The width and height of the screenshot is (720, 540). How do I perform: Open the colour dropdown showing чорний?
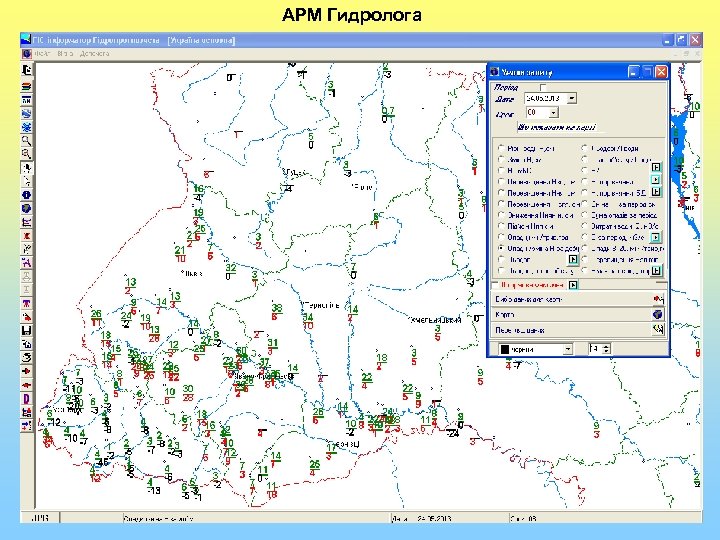(568, 349)
